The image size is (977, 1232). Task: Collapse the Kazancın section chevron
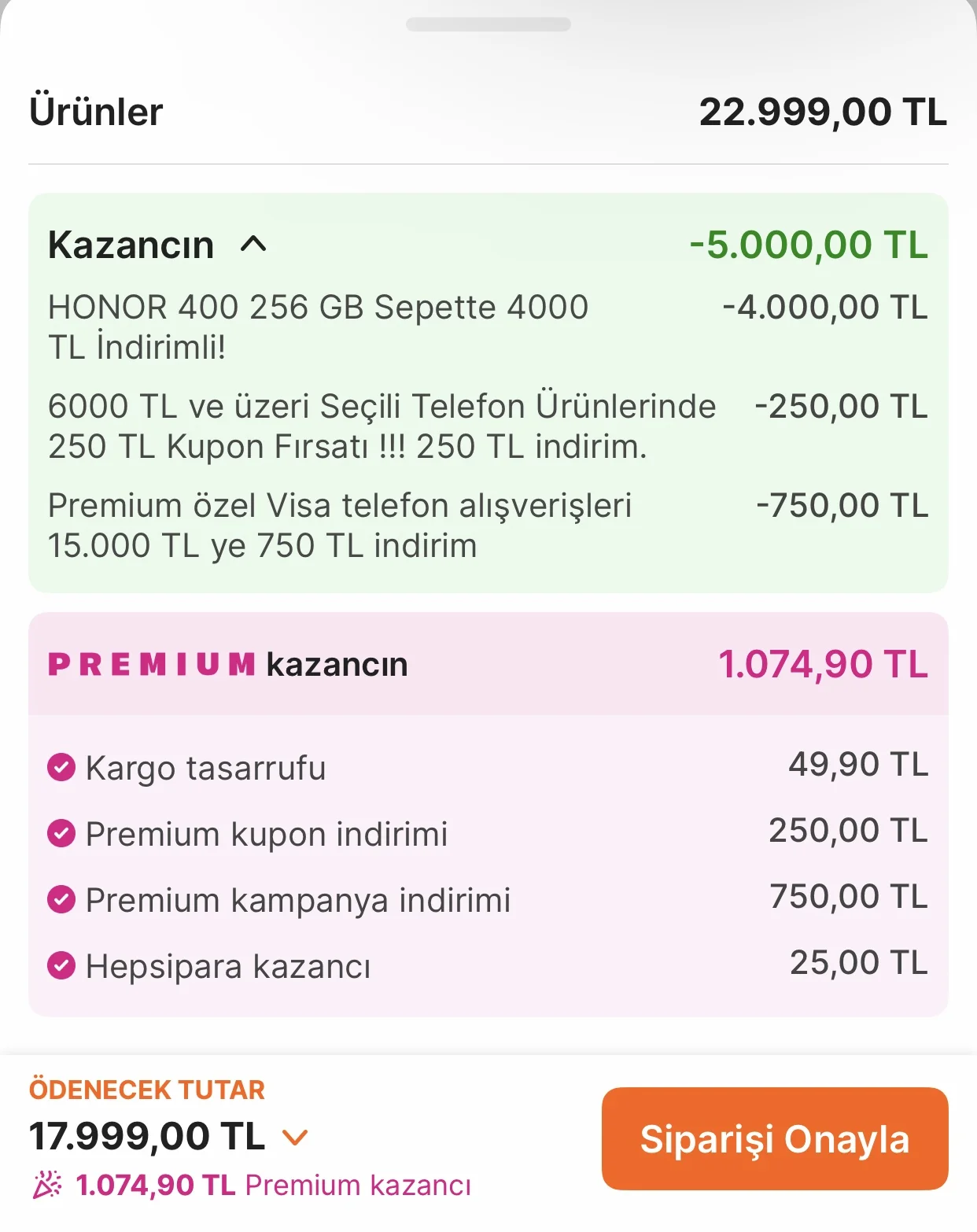[253, 245]
